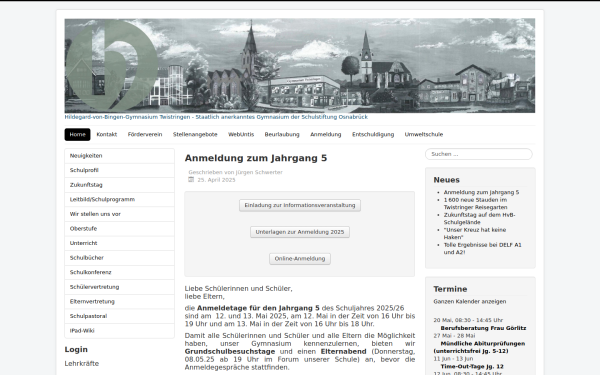Click the school banner header image

click(x=300, y=65)
